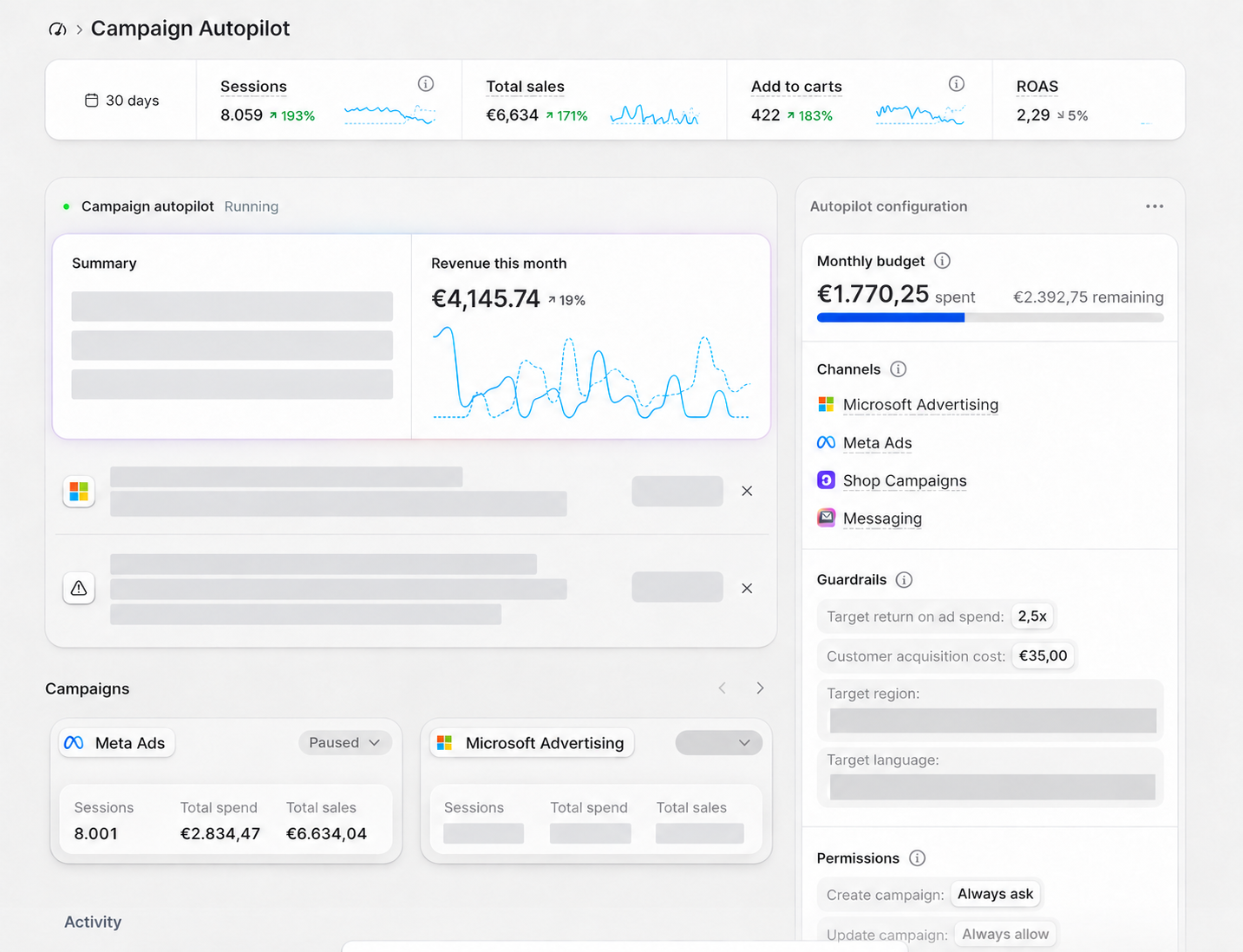Screen dimensions: 1243x952
Task: Click the €2.392,75 remaining text
Action: tap(1089, 297)
